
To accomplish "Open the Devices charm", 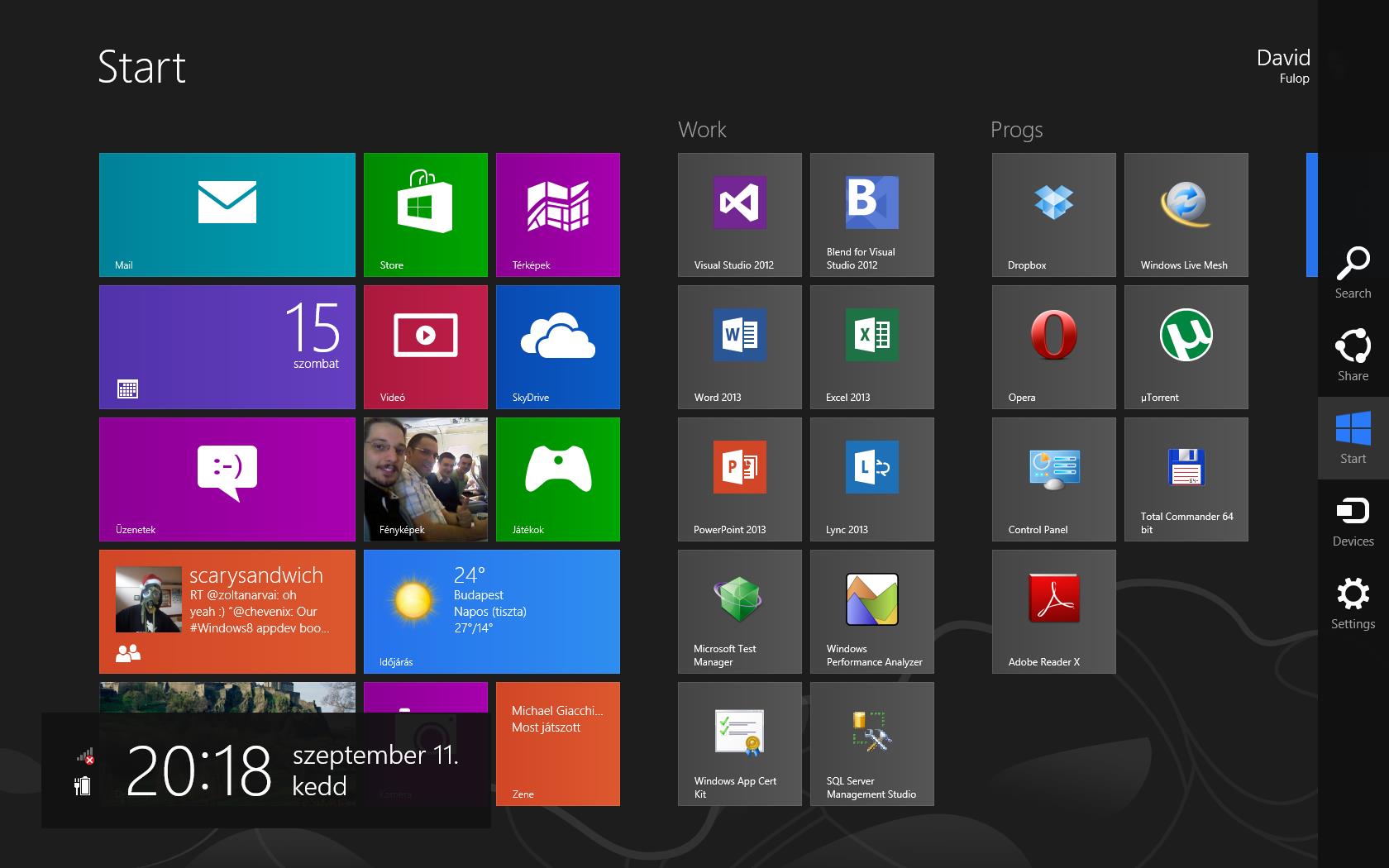I will 1353,521.
